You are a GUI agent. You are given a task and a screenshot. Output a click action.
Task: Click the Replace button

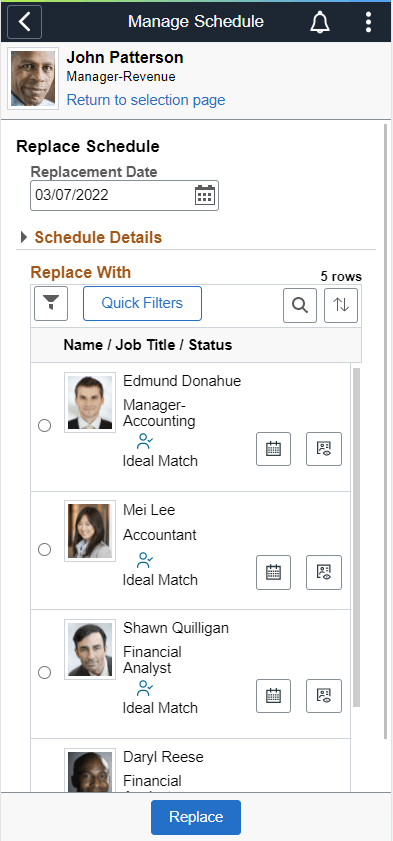(196, 817)
